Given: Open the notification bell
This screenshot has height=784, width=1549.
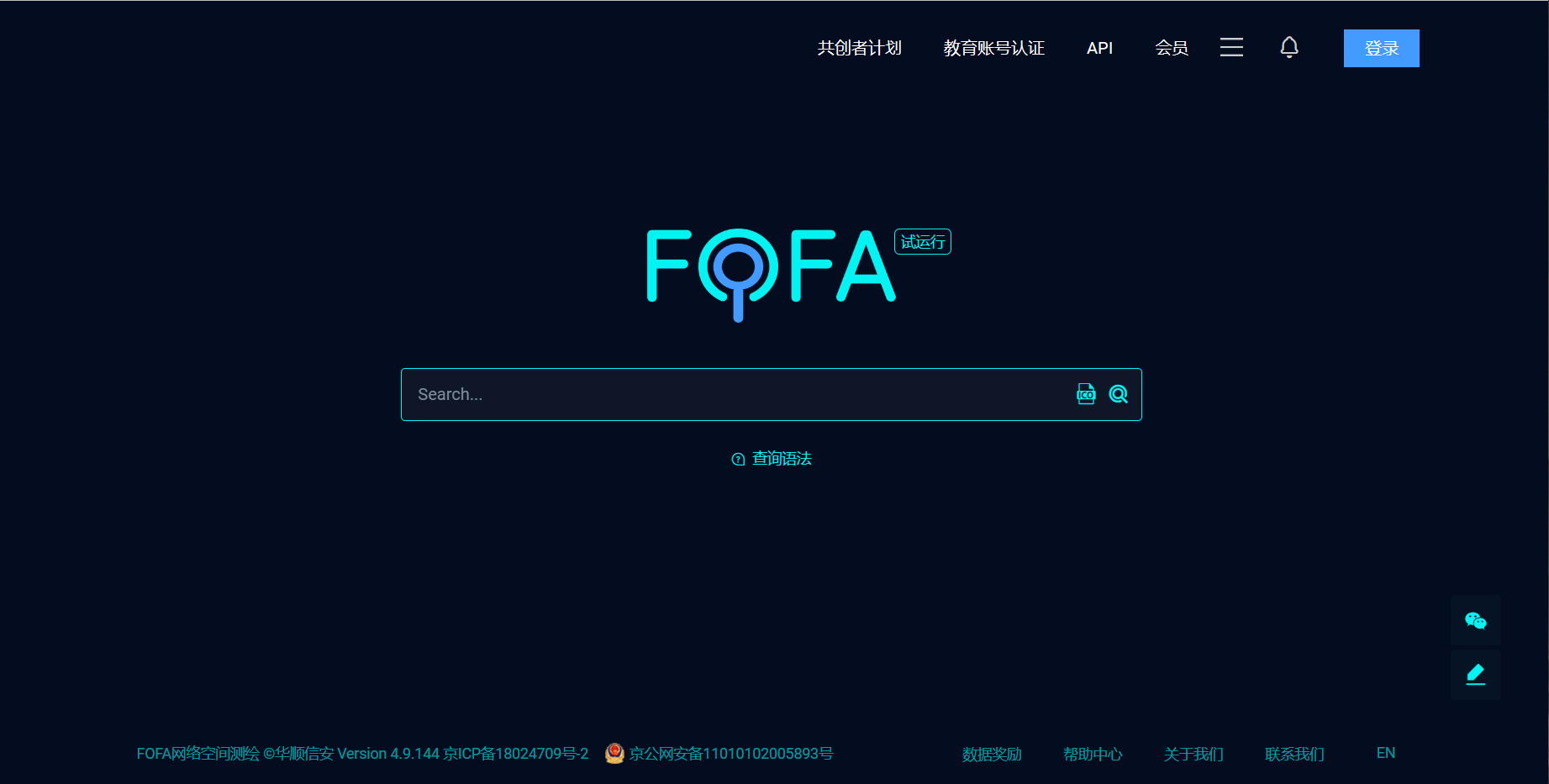Looking at the screenshot, I should [1289, 47].
